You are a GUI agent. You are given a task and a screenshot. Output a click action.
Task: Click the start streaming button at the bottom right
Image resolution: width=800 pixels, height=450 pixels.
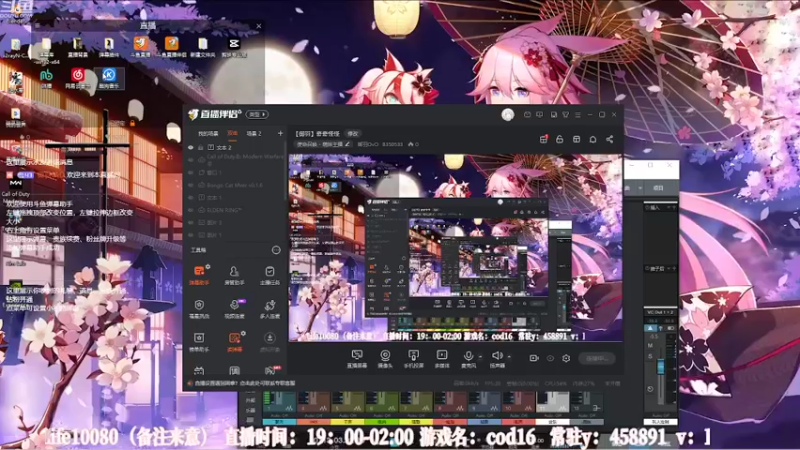596,358
